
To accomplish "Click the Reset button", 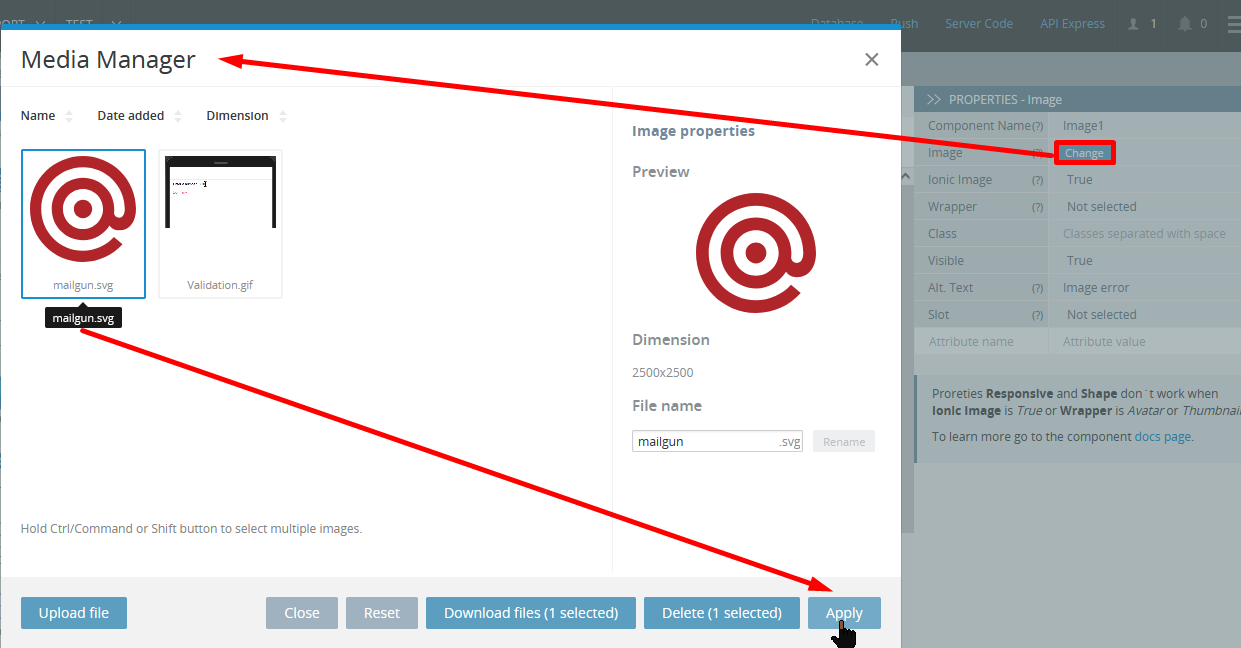I will click(x=382, y=613).
